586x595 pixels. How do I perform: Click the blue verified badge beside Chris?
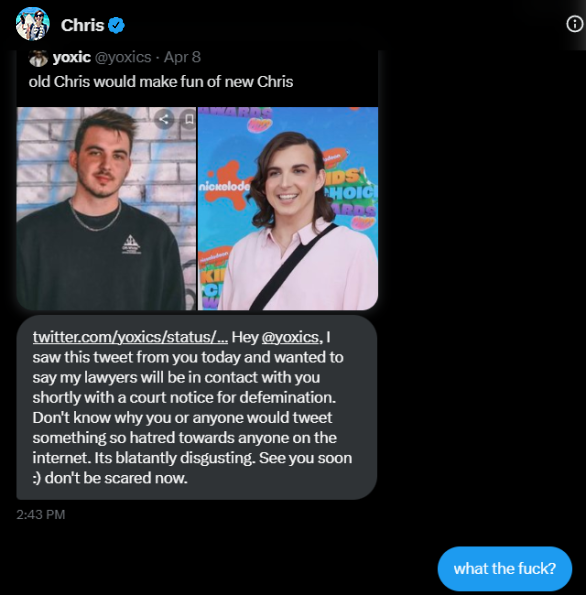[117, 25]
